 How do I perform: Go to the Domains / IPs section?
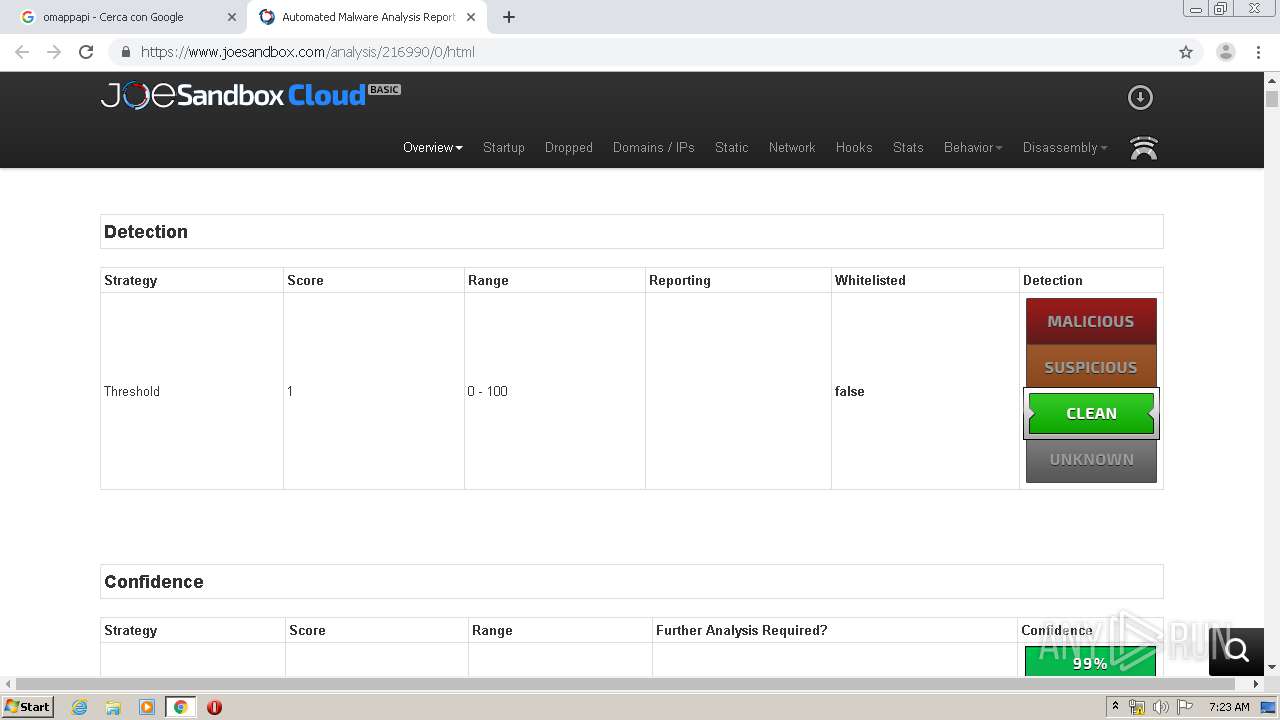[x=654, y=147]
